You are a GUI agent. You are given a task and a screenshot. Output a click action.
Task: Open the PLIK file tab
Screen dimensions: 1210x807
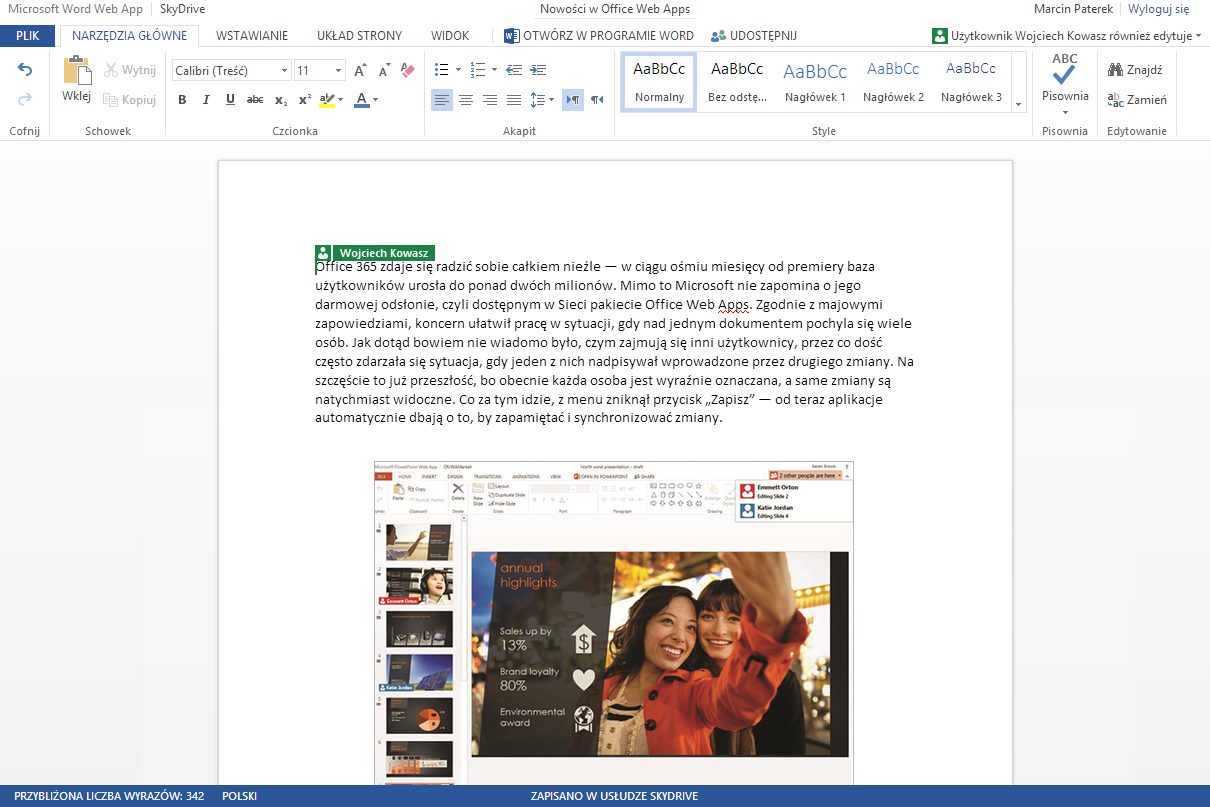pos(28,36)
